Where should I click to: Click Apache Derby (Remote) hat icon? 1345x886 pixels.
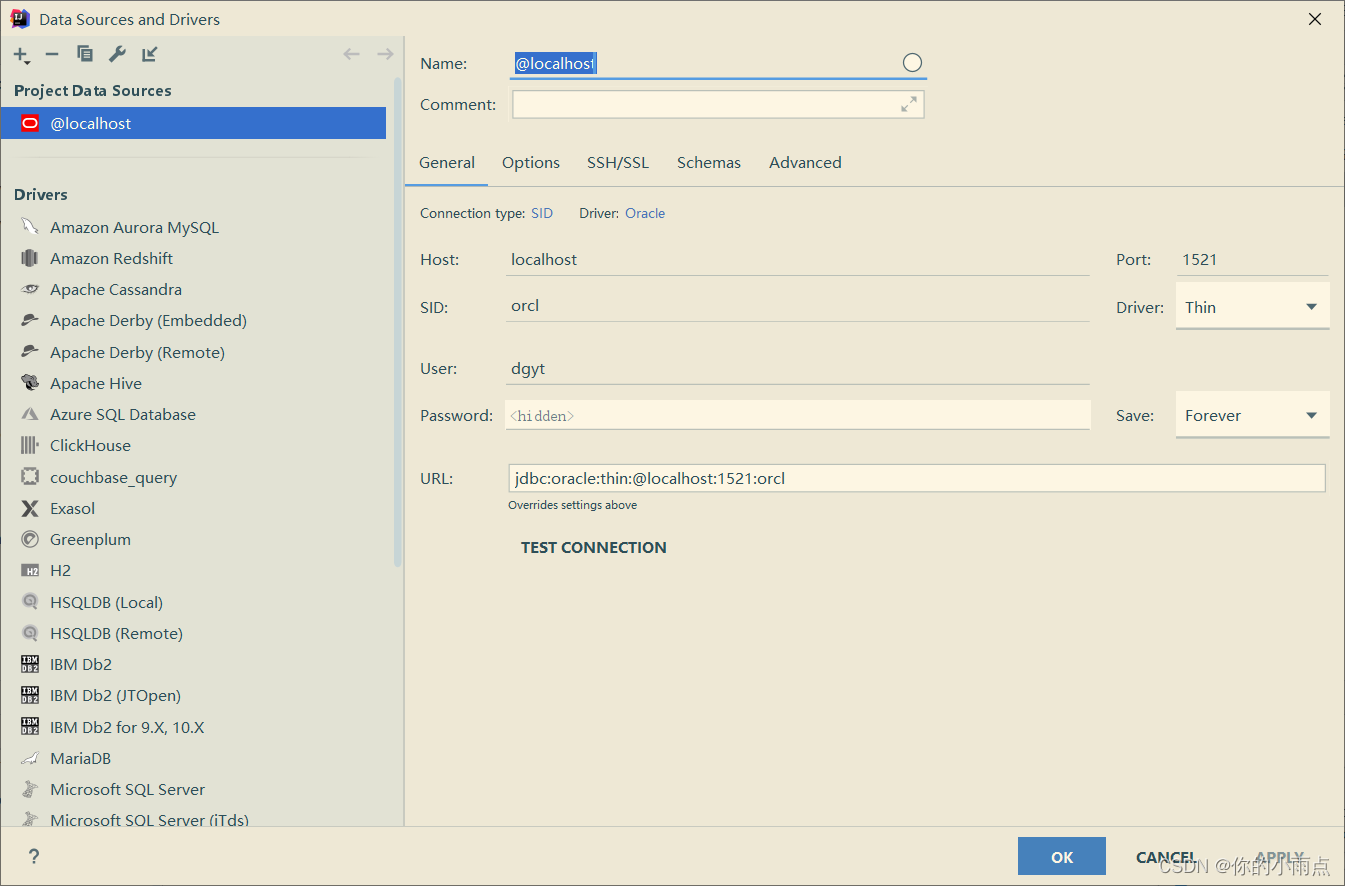point(30,352)
